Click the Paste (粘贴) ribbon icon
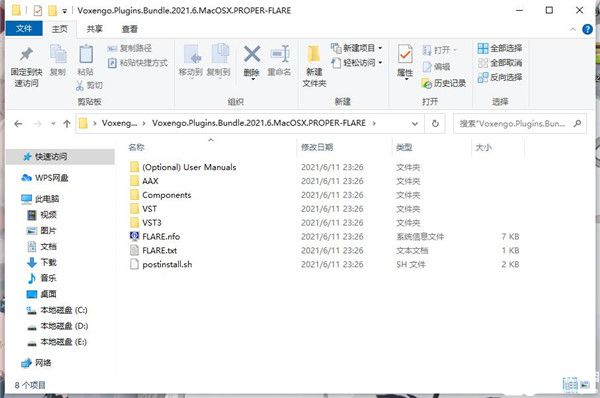This screenshot has height=398, width=600. point(86,54)
